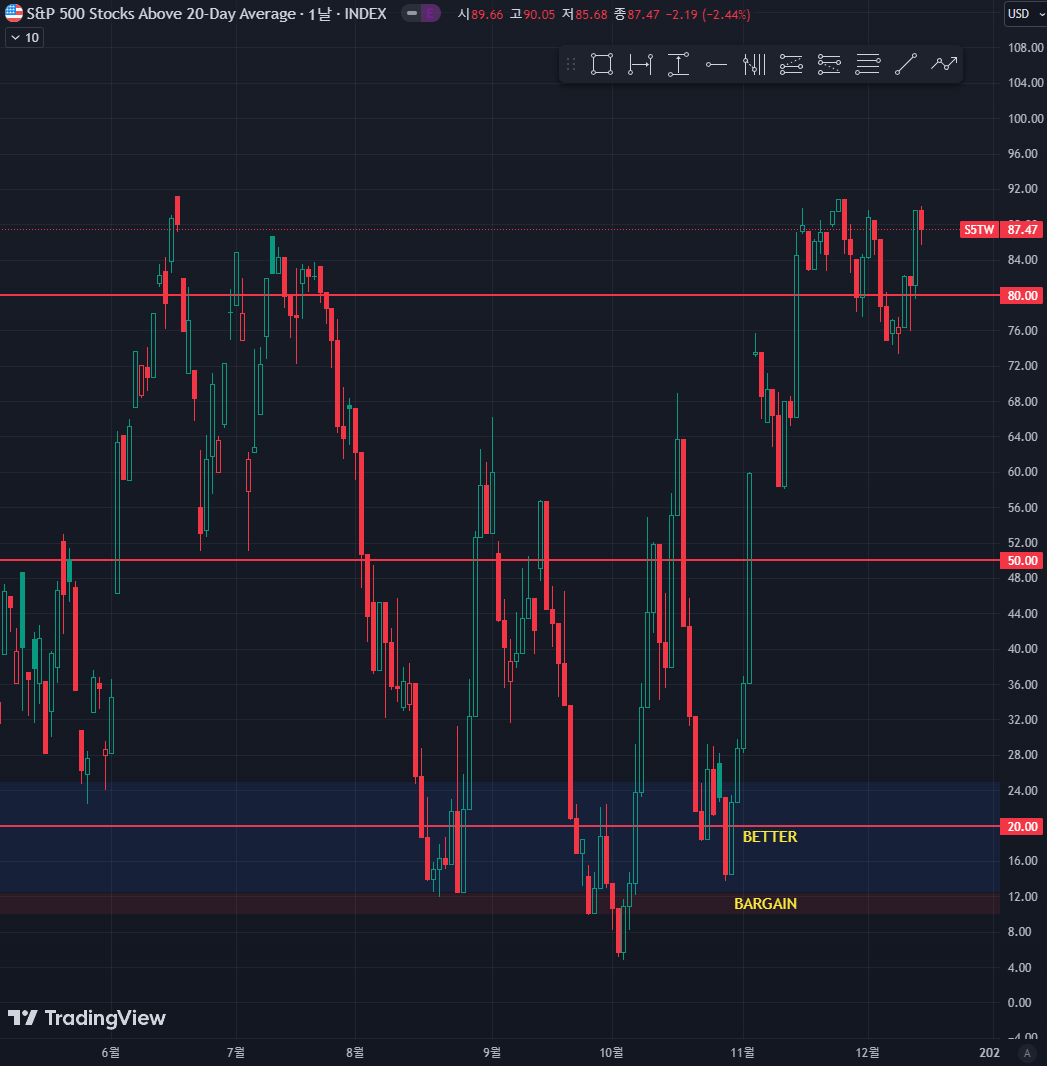
Task: Expand the collapsed indicators list showing 10
Action: click(24, 38)
